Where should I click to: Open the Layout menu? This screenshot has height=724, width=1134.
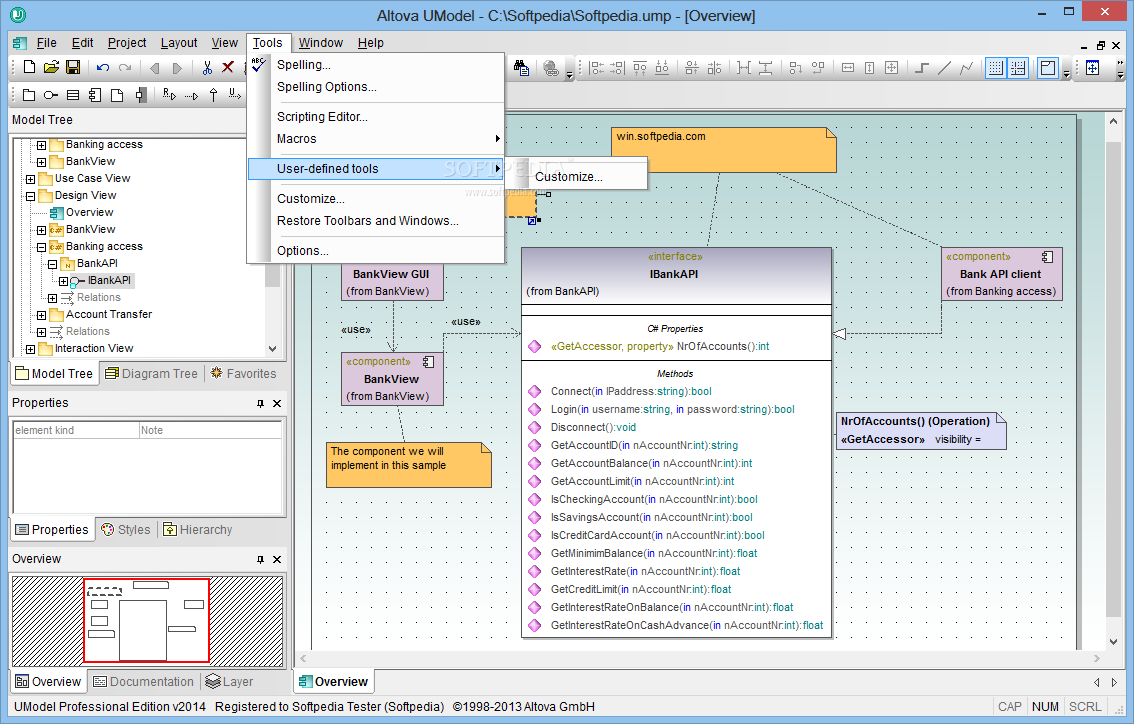pyautogui.click(x=179, y=43)
